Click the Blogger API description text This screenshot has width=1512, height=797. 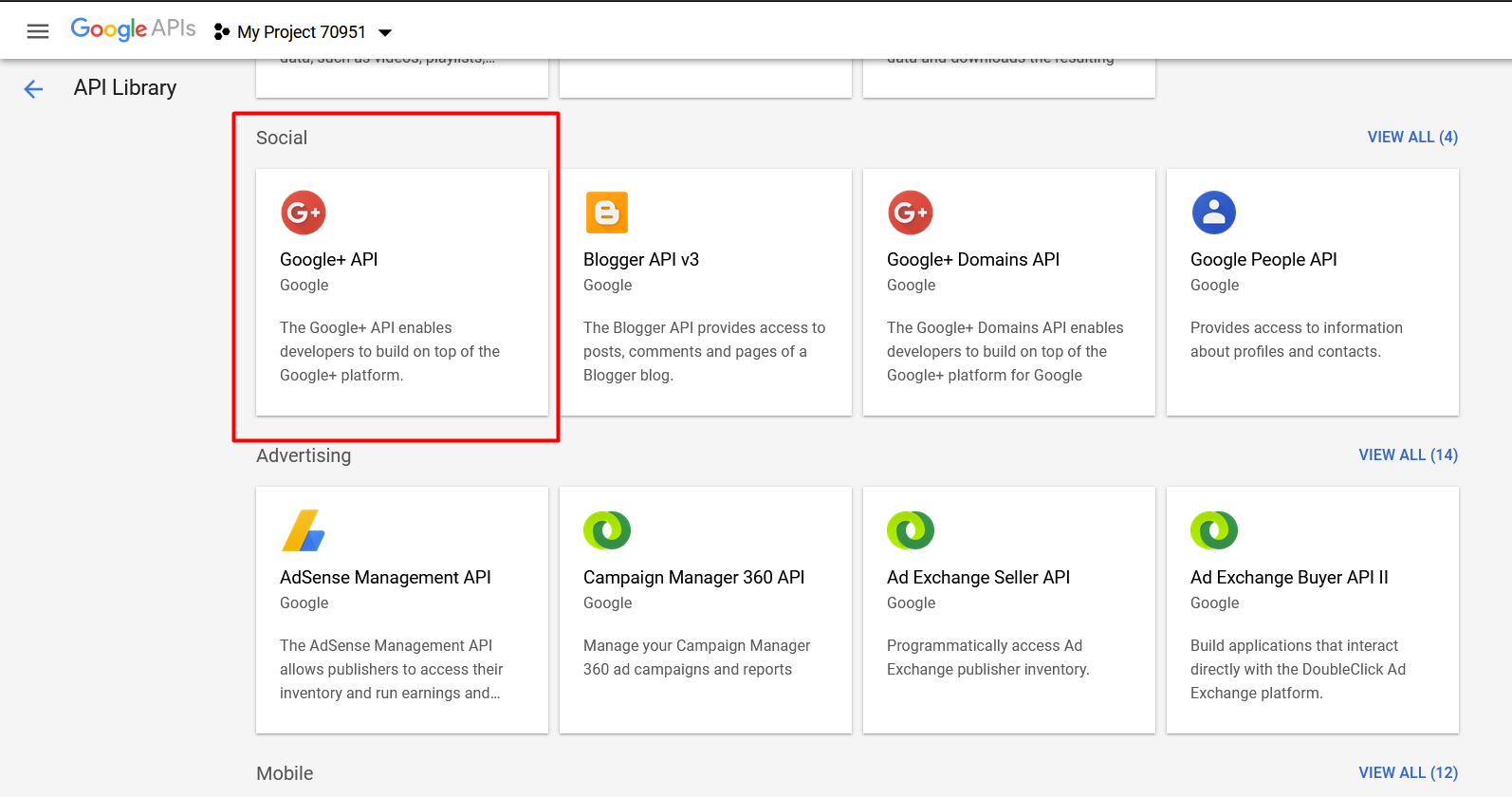coord(704,351)
